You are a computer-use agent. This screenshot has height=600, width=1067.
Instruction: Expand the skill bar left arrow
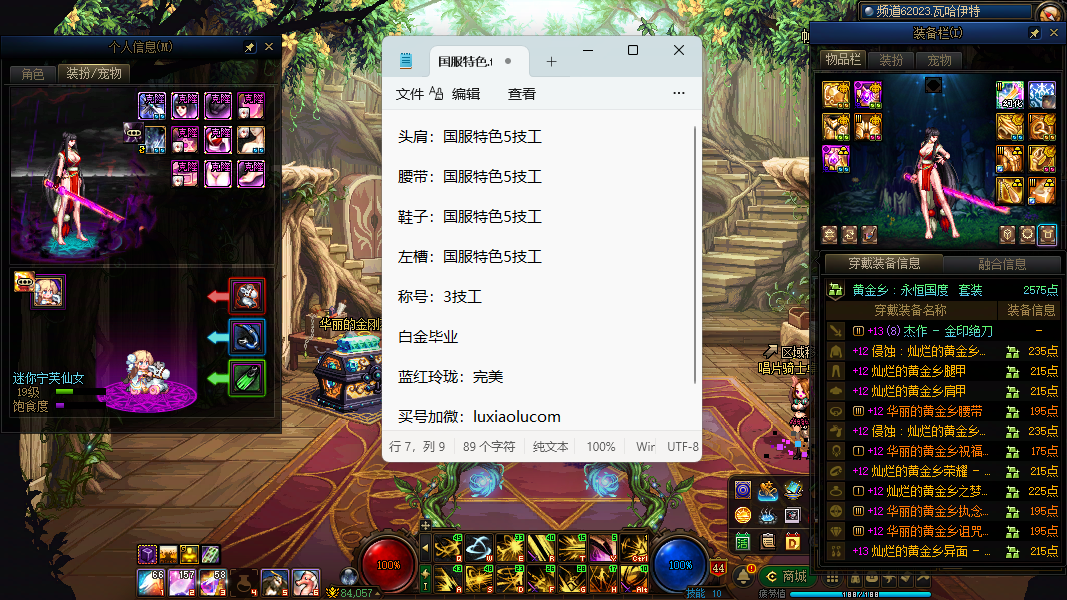tap(425, 546)
